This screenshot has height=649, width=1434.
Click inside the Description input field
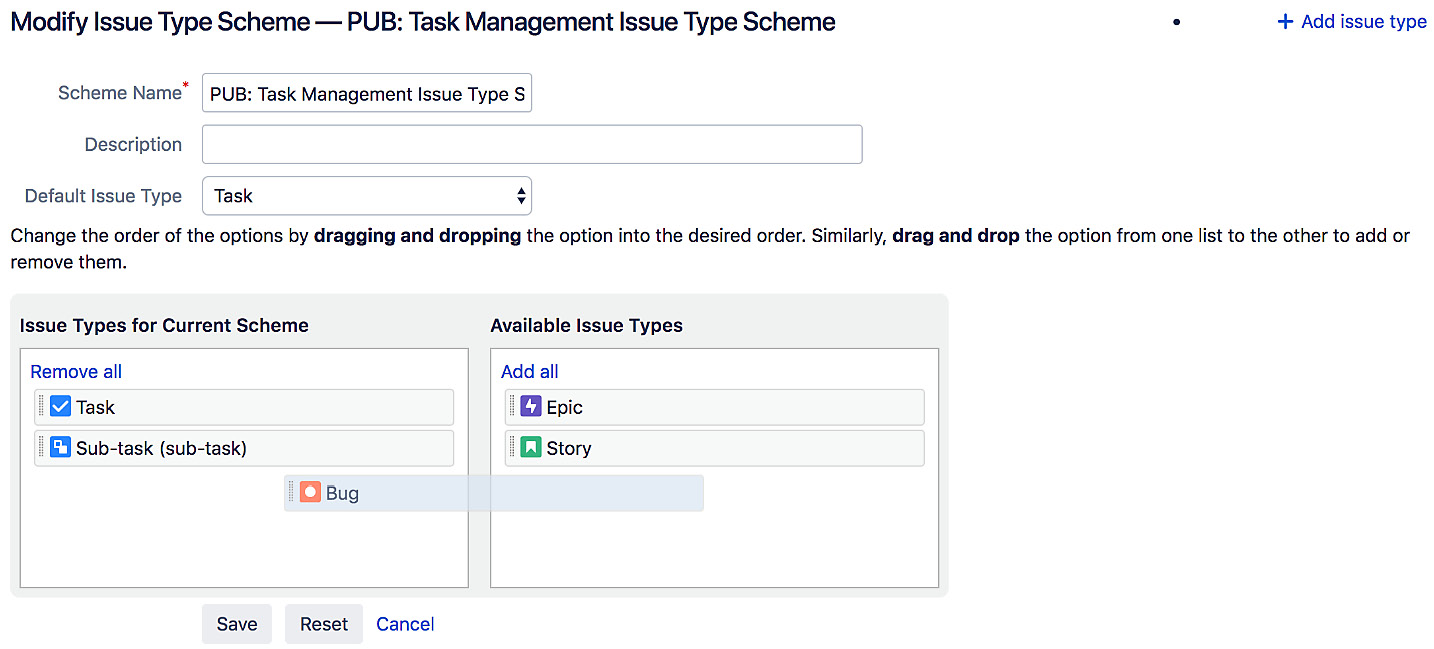[531, 144]
